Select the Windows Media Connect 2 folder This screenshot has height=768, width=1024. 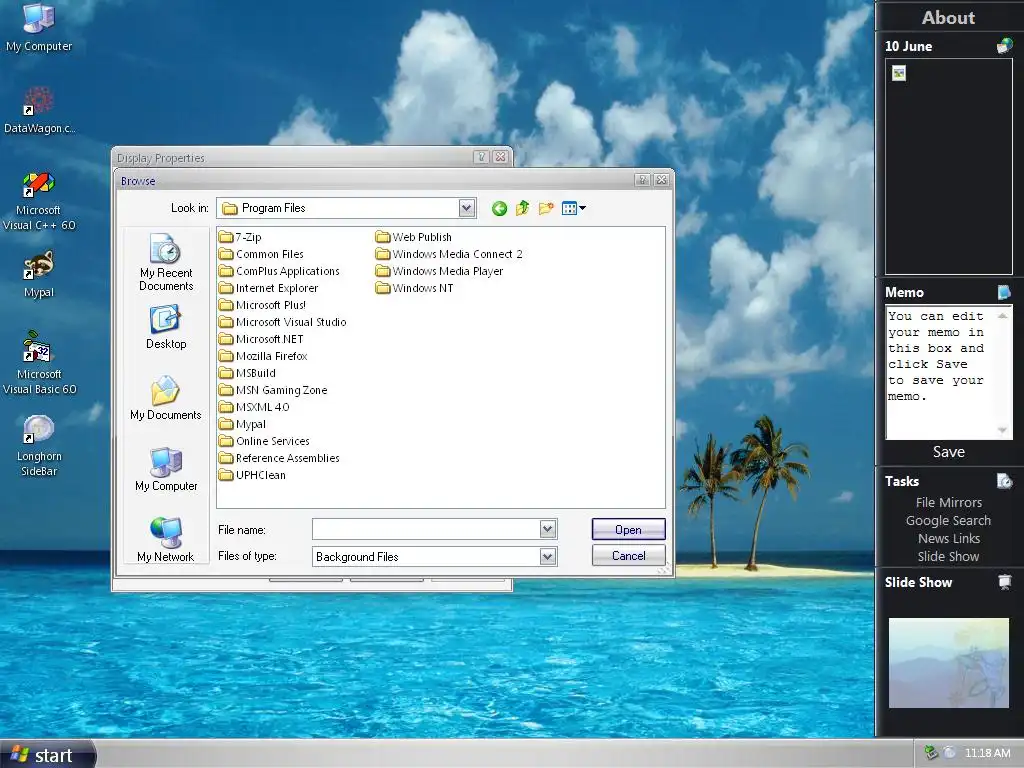(449, 254)
